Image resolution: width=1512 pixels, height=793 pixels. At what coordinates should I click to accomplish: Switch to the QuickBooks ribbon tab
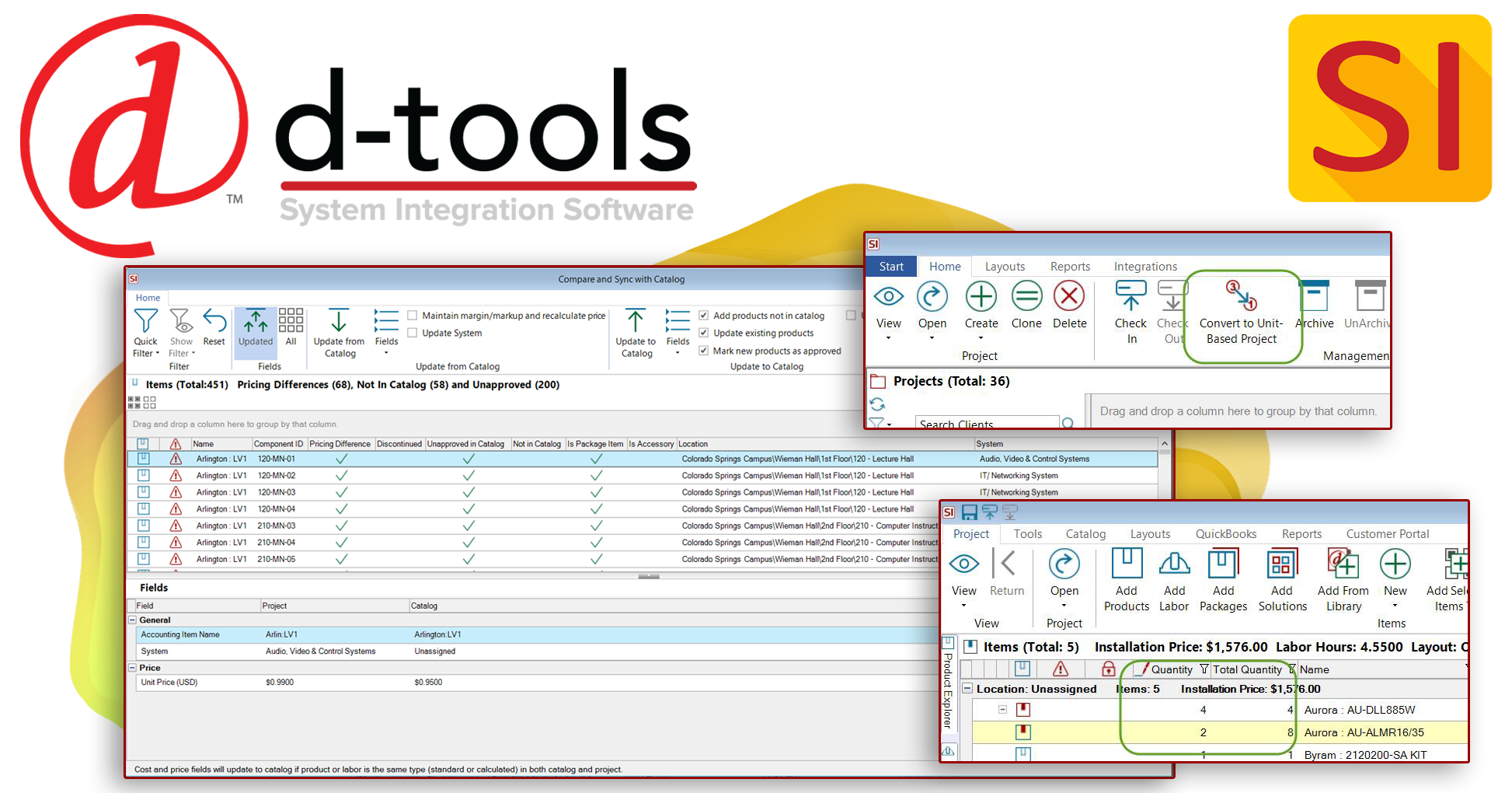pos(1225,534)
